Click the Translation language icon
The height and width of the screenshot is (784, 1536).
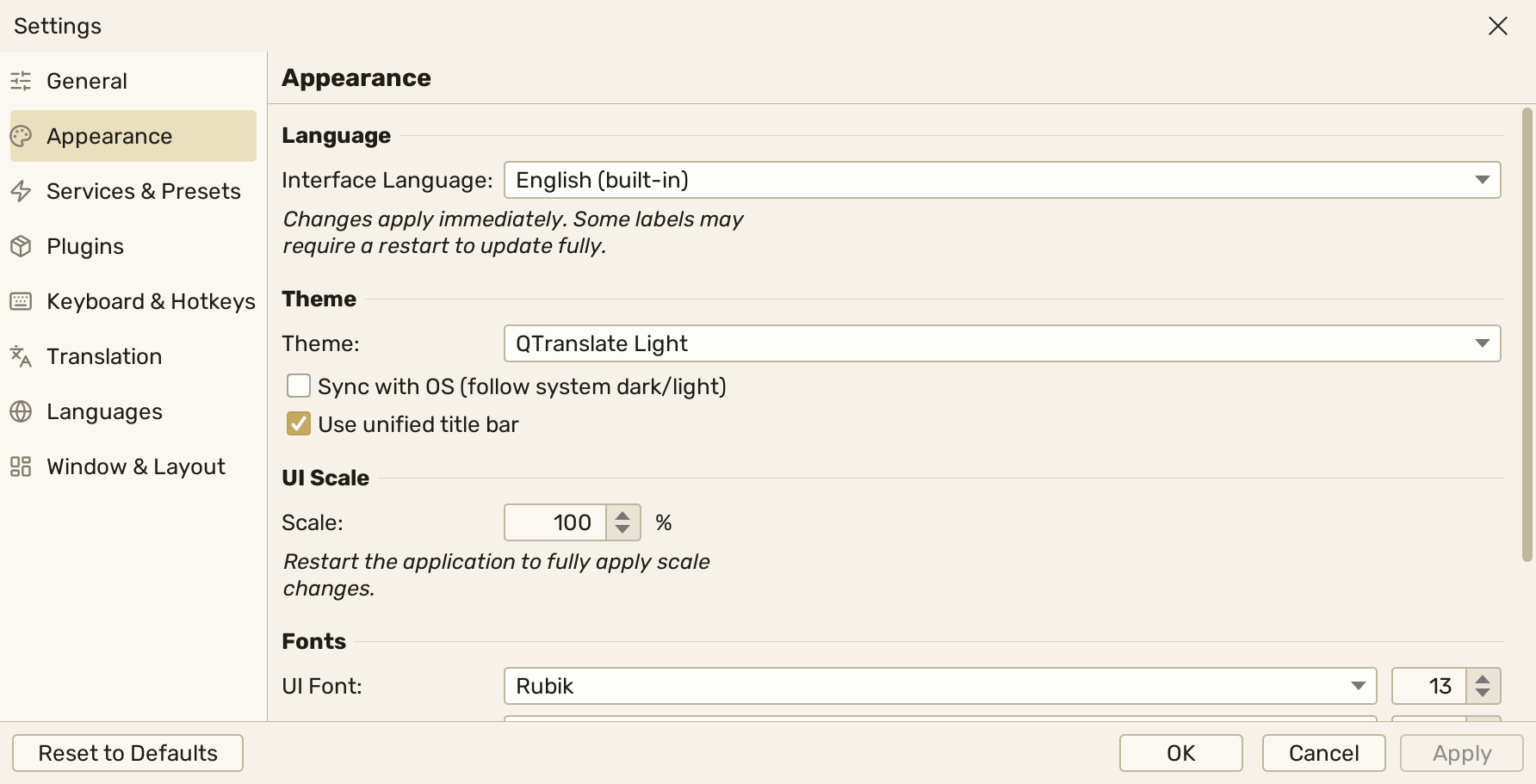[x=21, y=356]
